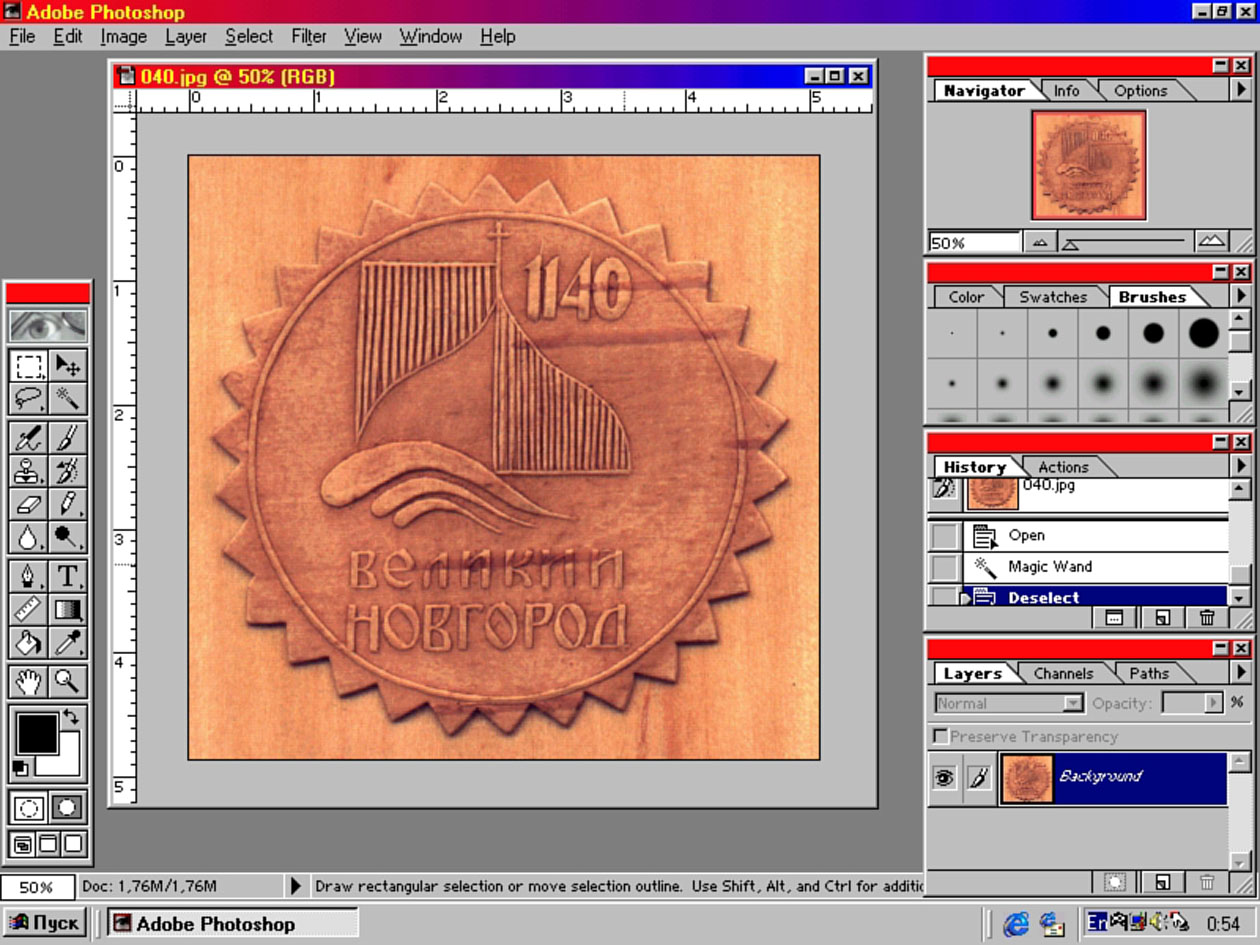Set history brush source at Open state

pos(944,536)
